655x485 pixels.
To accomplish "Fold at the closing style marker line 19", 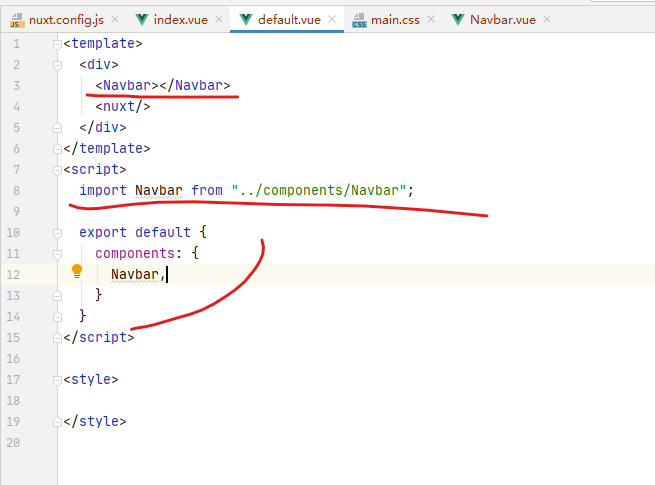I will pos(58,422).
